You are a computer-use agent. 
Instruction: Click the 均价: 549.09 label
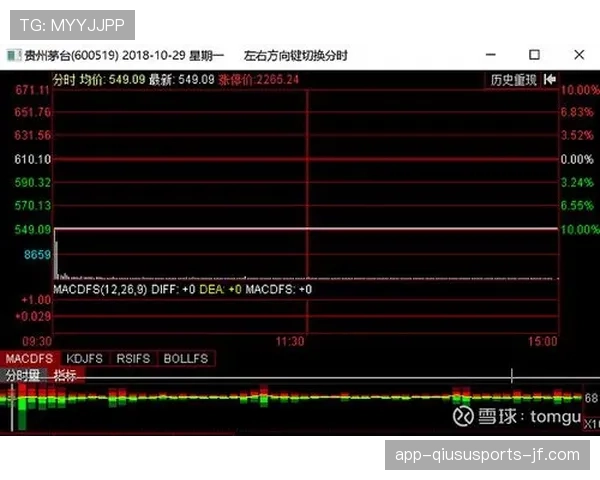coord(112,80)
